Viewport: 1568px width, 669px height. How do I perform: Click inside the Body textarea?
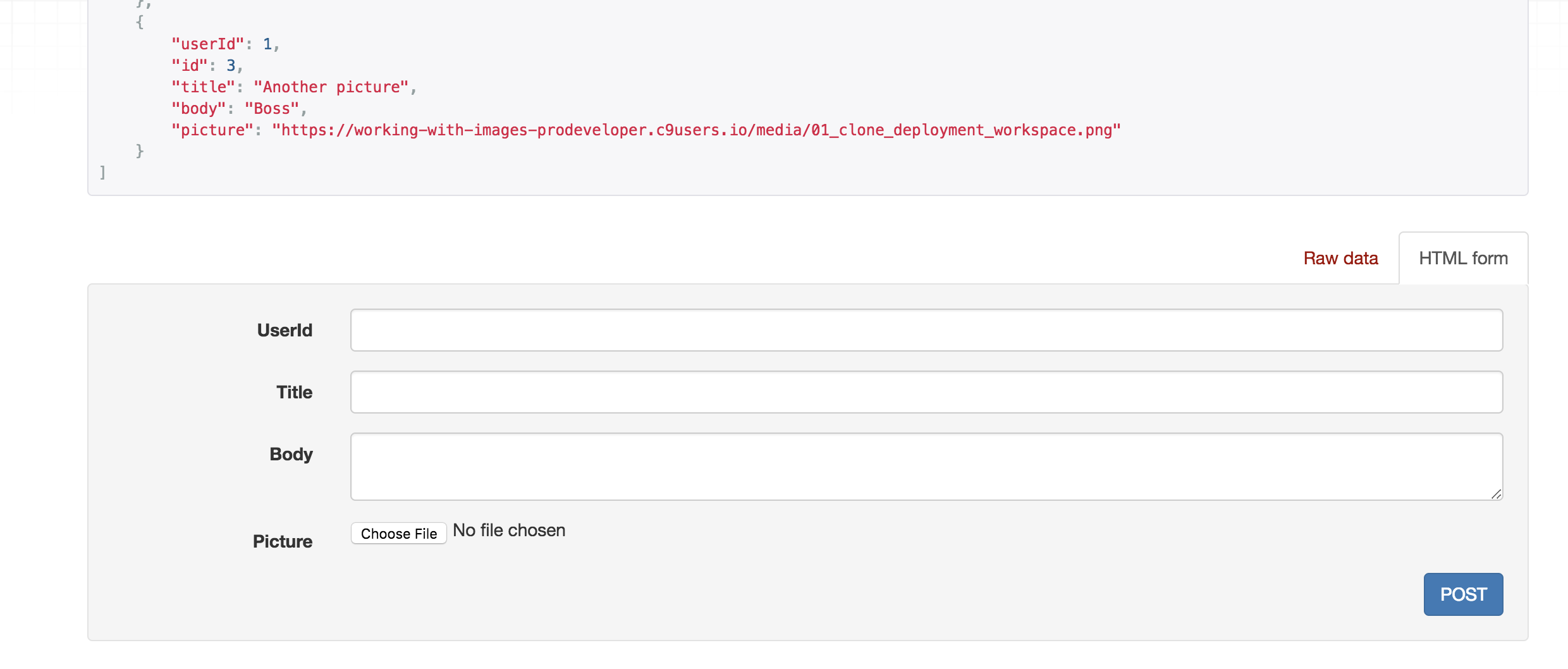(926, 467)
